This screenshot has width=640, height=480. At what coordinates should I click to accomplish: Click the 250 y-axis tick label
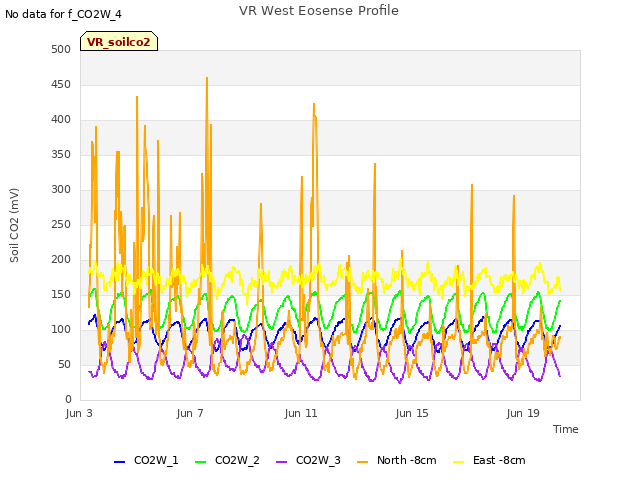pyautogui.click(x=61, y=224)
